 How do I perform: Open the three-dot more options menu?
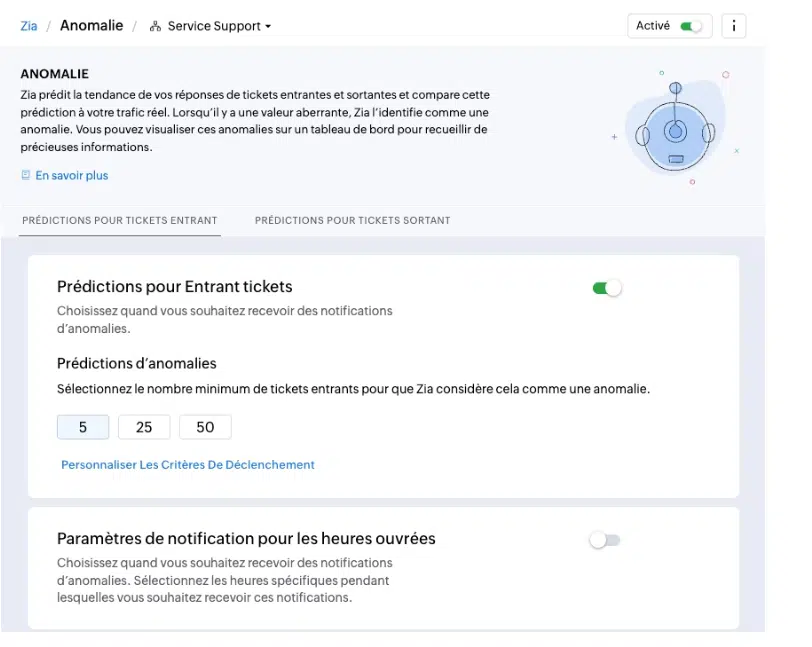coord(733,26)
